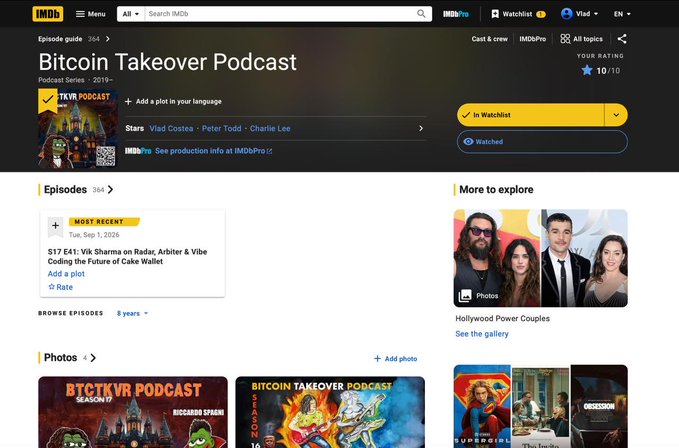Open the IMDbPro link beside Cast & crew

tap(533, 39)
